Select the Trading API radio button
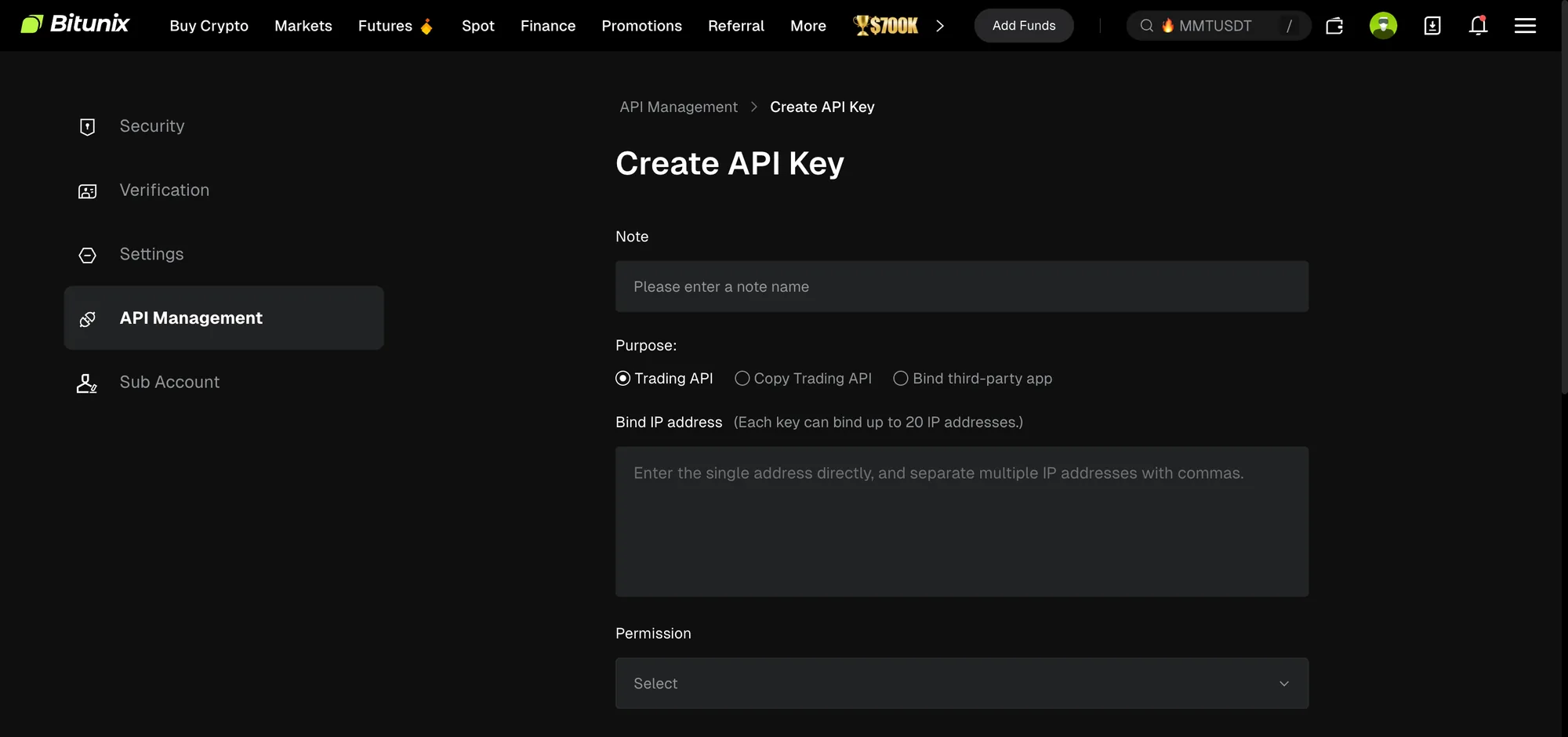The image size is (1568, 737). [x=623, y=379]
